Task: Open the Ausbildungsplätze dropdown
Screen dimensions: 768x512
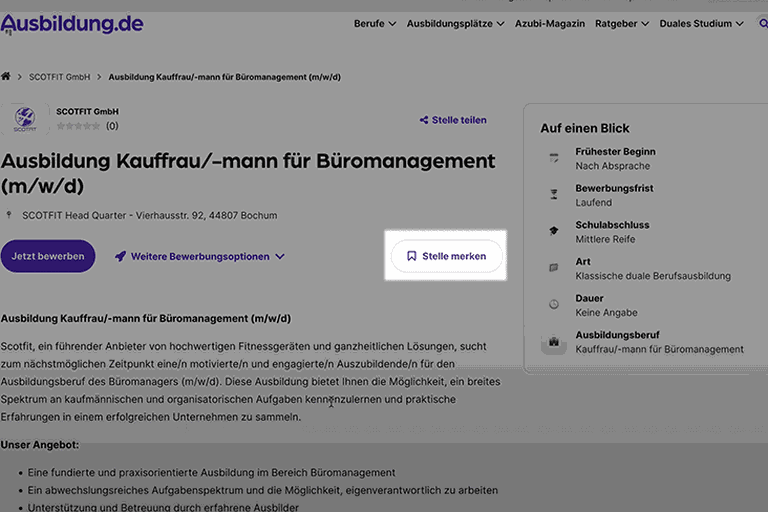Action: (455, 23)
